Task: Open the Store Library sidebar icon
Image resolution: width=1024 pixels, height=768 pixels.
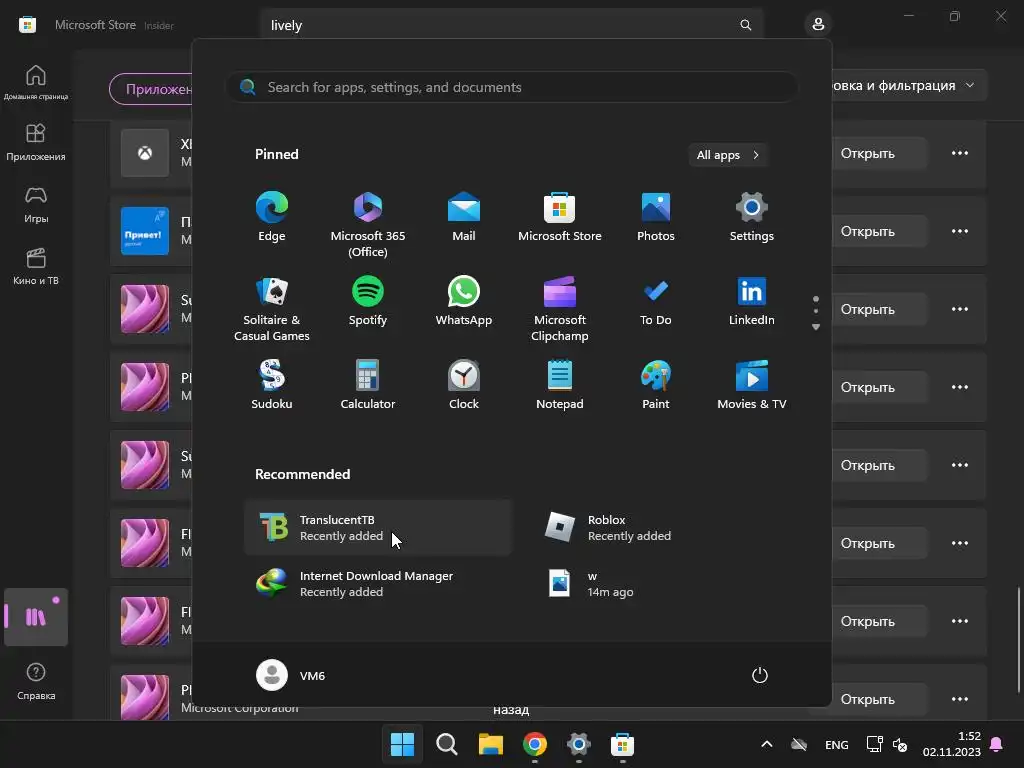Action: coord(36,617)
